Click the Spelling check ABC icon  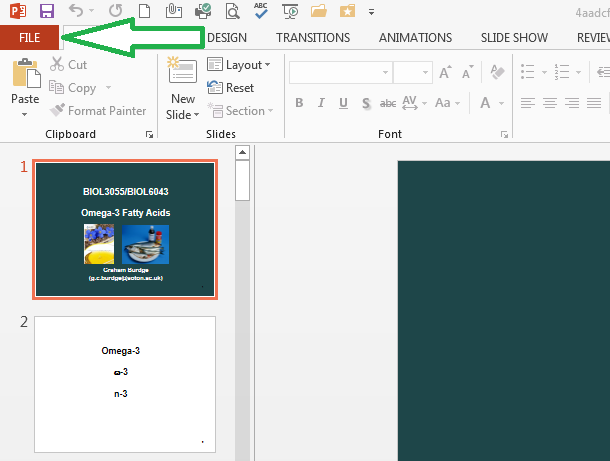click(x=261, y=11)
